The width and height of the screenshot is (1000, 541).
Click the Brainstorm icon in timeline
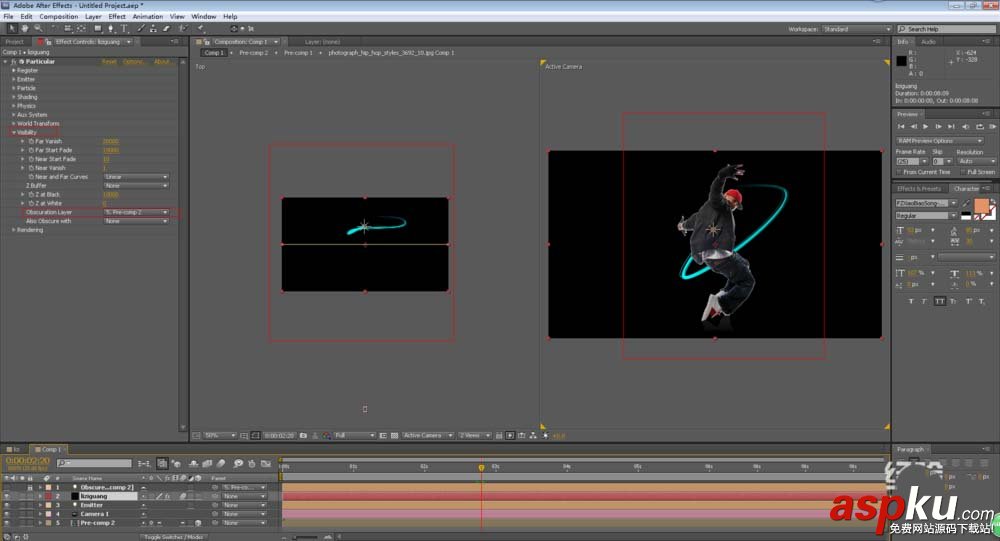click(x=238, y=463)
